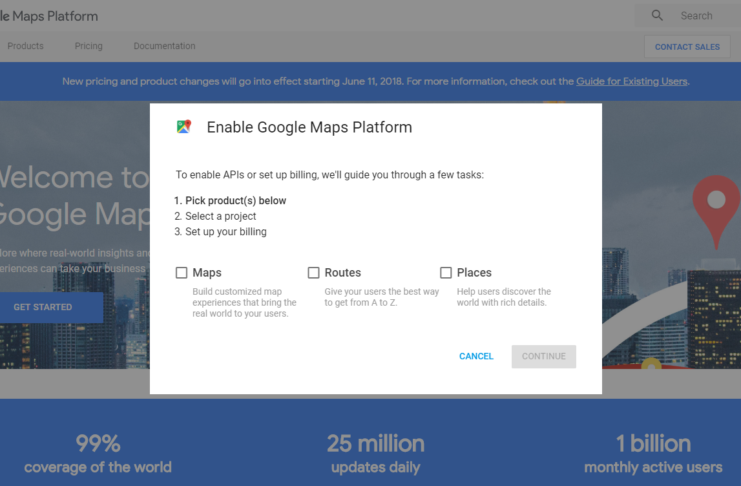
Task: Click the 'updates daily' caption
Action: click(x=376, y=467)
